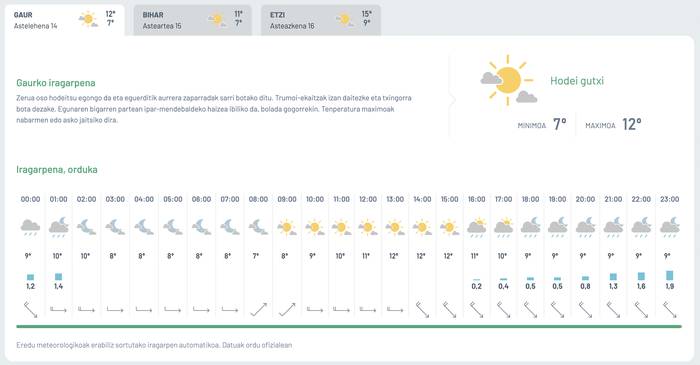
Task: Click the MAXIMOA 12° temperature value
Action: (x=632, y=124)
